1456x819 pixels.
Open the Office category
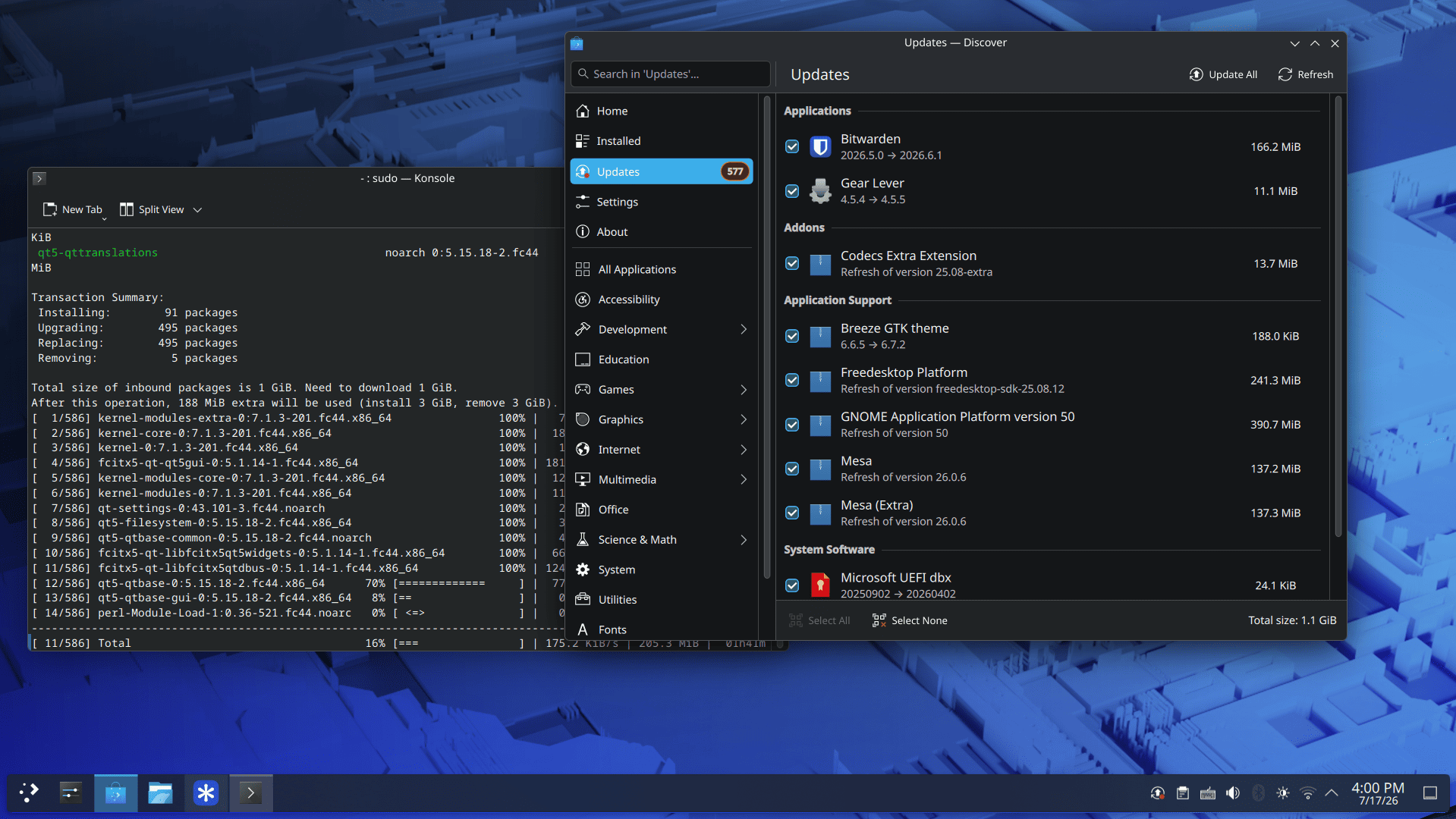tap(662, 510)
